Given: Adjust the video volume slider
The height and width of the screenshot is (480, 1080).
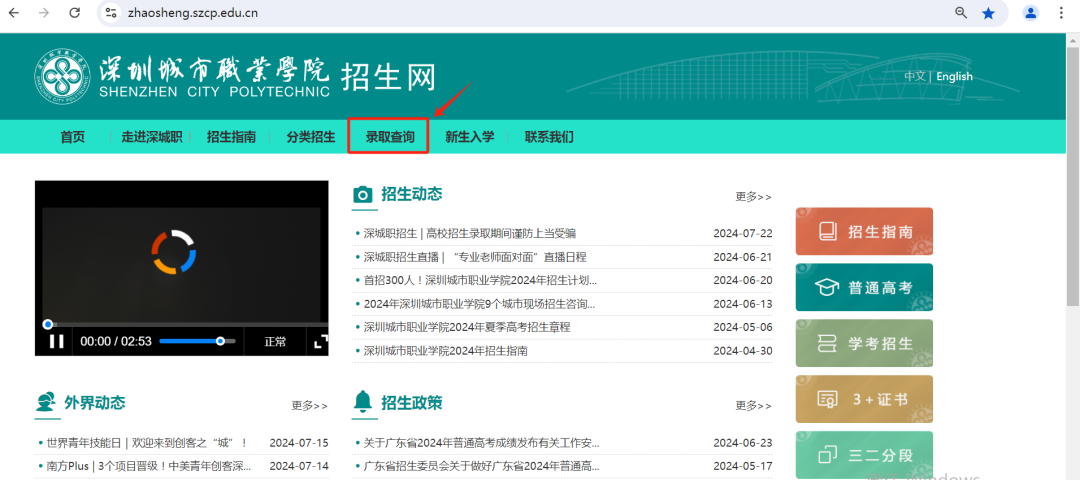Looking at the screenshot, I should (x=198, y=341).
